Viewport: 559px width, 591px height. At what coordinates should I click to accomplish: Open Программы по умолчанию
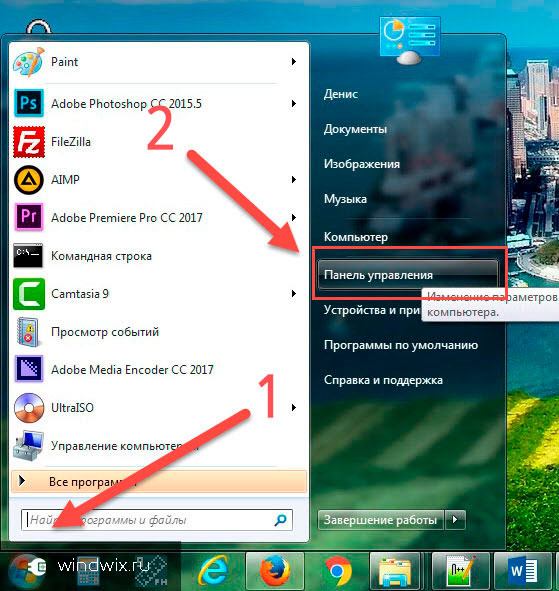pos(401,345)
